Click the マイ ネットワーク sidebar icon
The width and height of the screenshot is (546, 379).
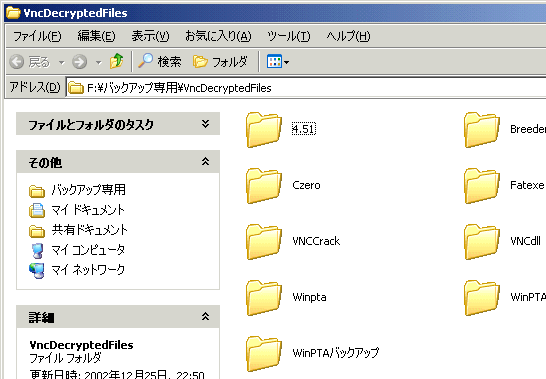point(37,271)
